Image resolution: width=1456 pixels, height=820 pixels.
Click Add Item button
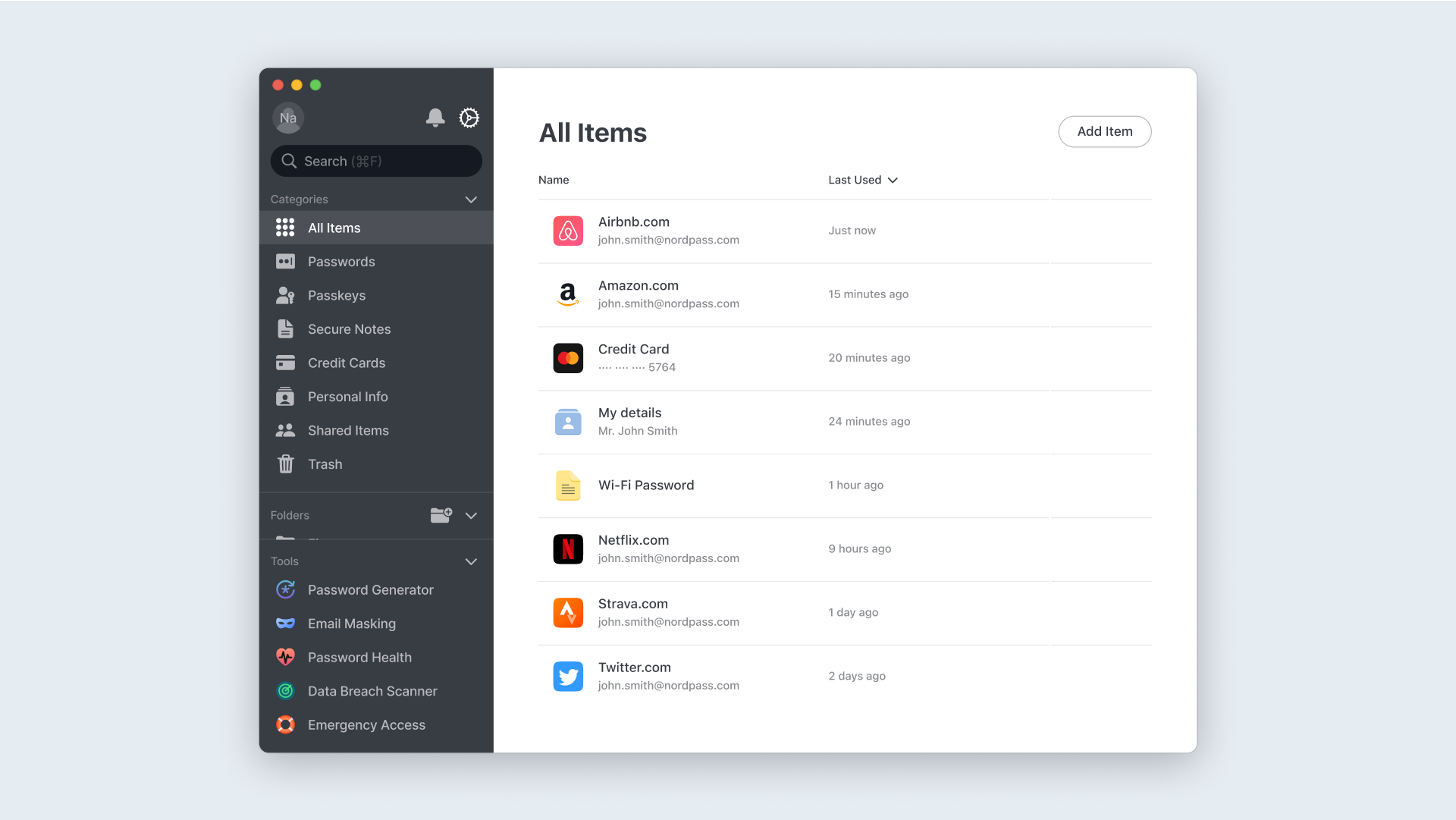(x=1104, y=131)
